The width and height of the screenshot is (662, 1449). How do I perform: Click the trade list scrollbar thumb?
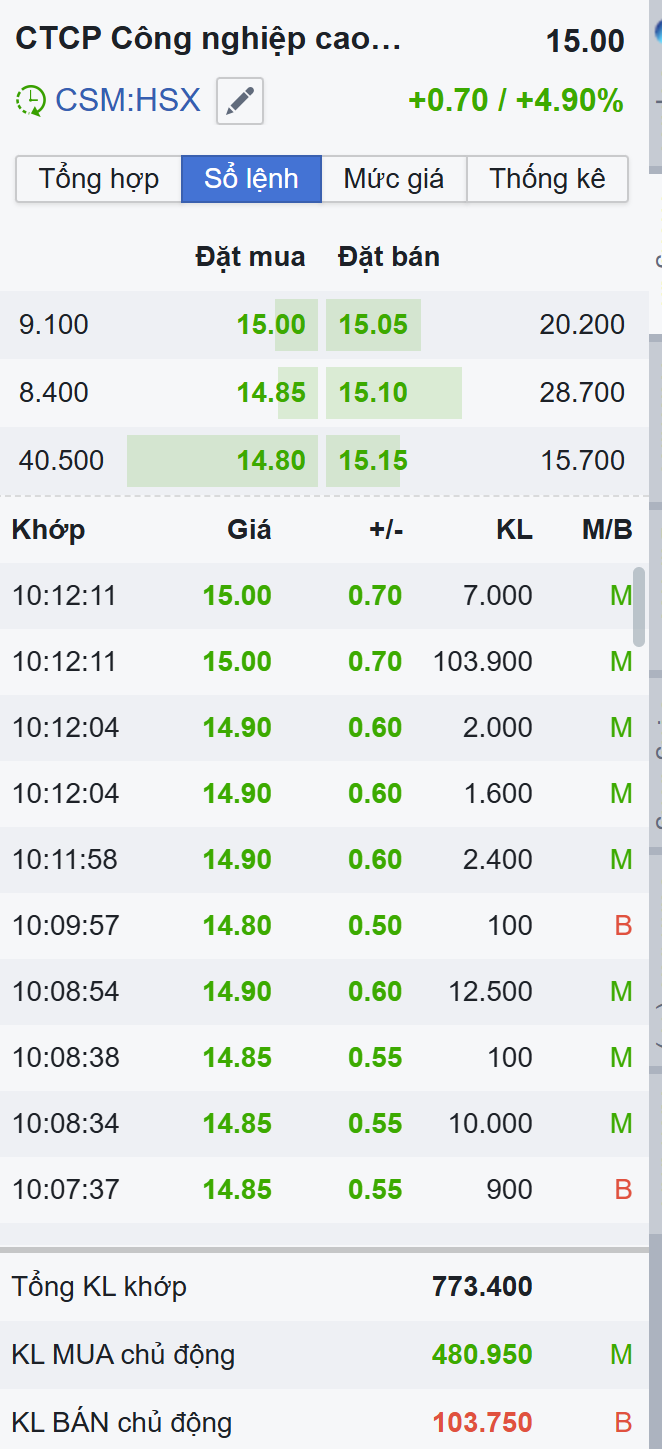tap(639, 607)
